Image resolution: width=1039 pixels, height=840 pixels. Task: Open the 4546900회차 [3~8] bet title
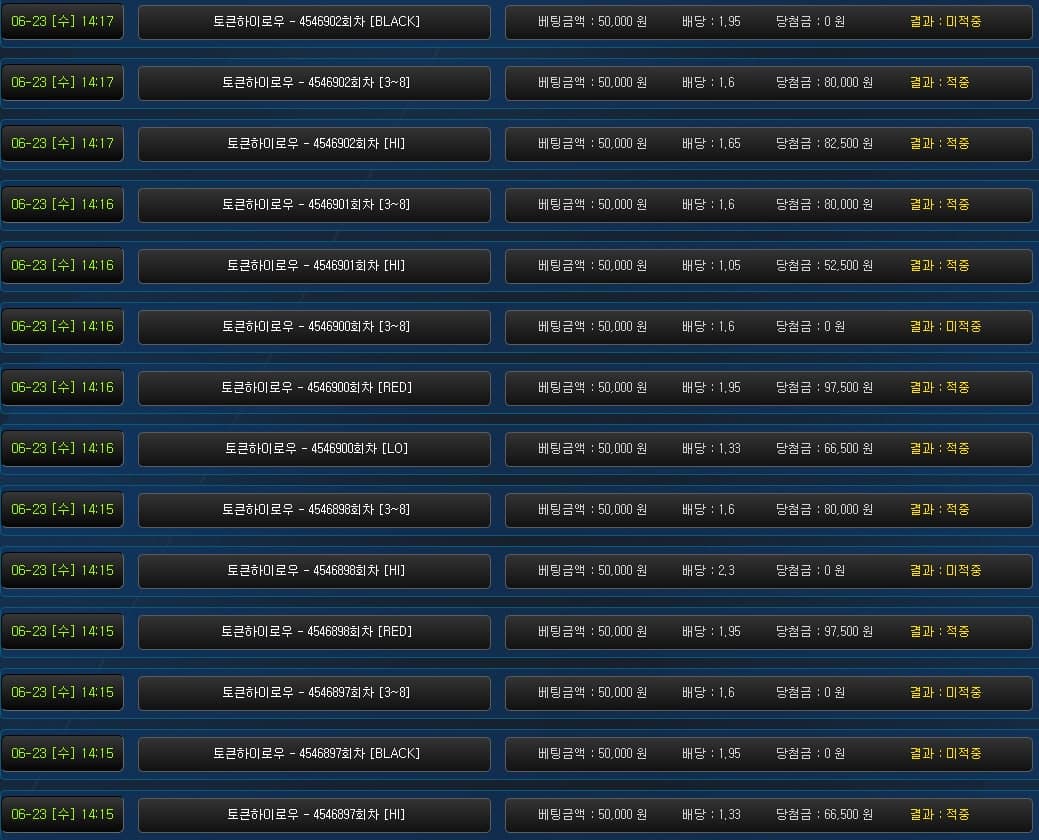coord(314,327)
